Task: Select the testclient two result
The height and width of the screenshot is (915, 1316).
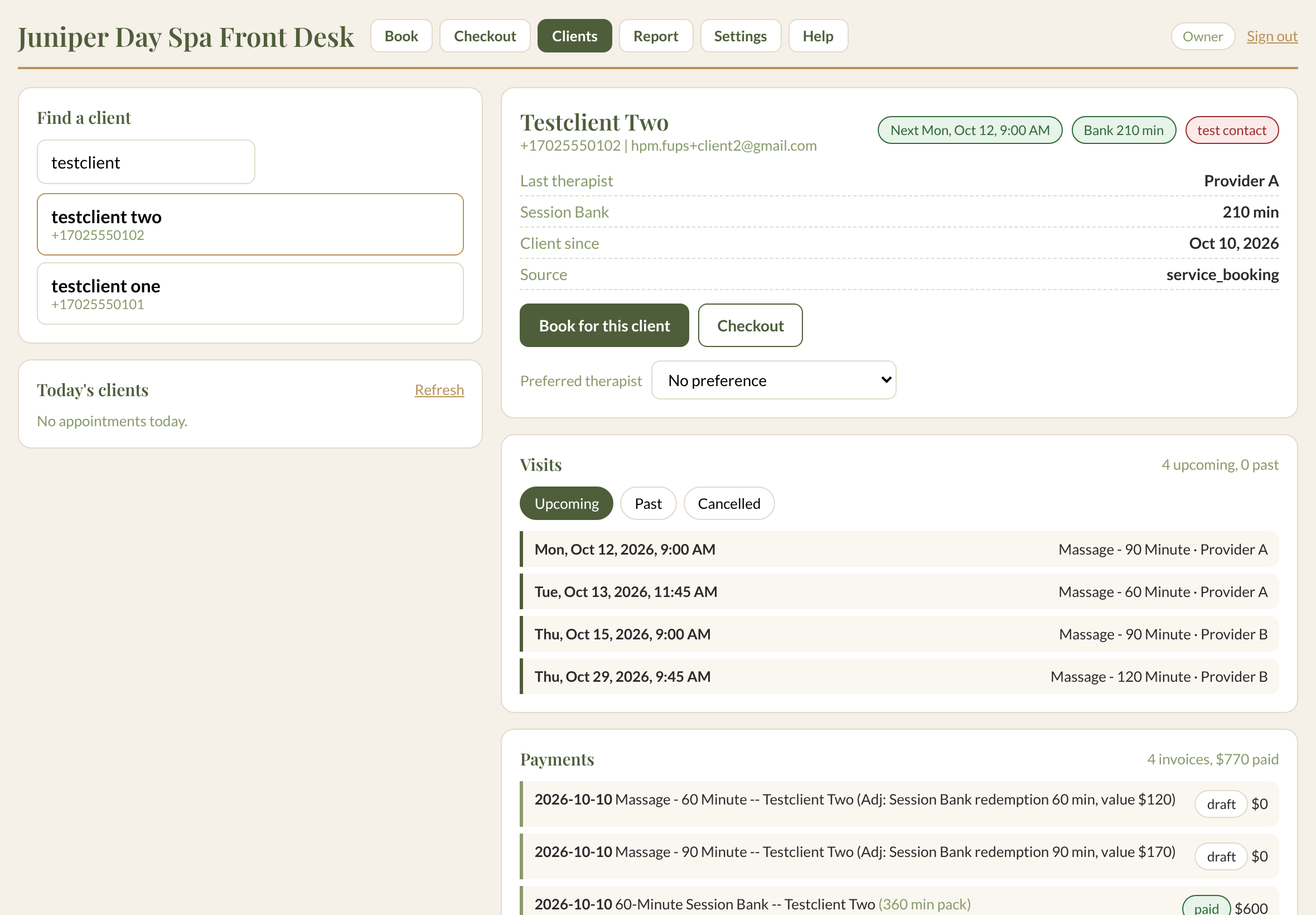Action: (x=250, y=225)
